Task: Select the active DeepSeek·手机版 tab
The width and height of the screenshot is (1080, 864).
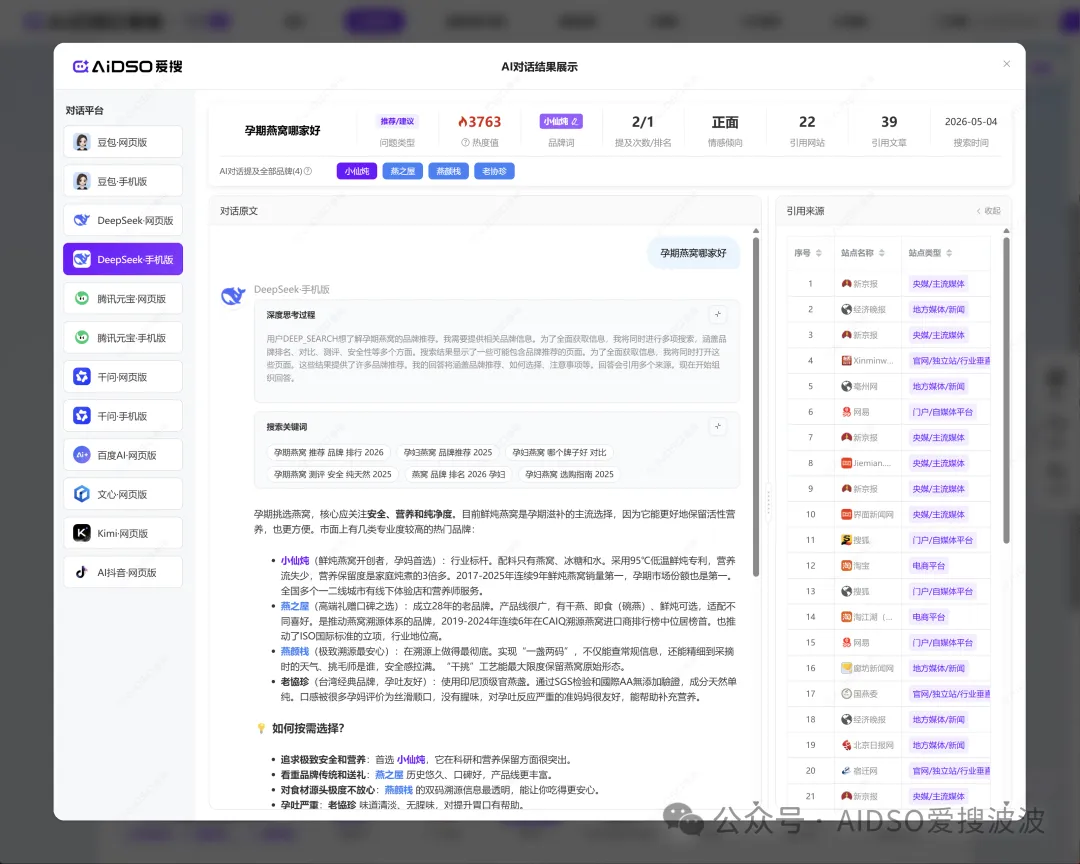Action: pos(123,260)
